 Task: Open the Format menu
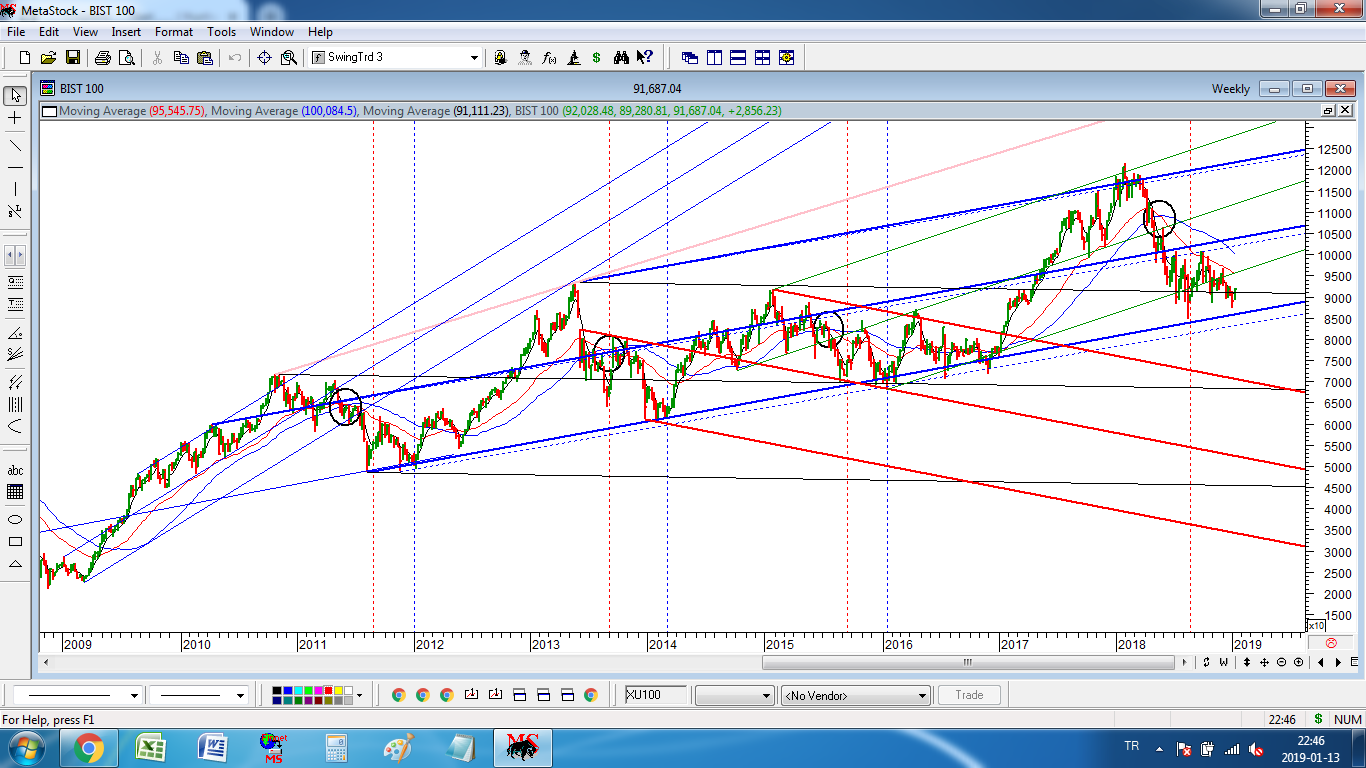click(x=174, y=32)
